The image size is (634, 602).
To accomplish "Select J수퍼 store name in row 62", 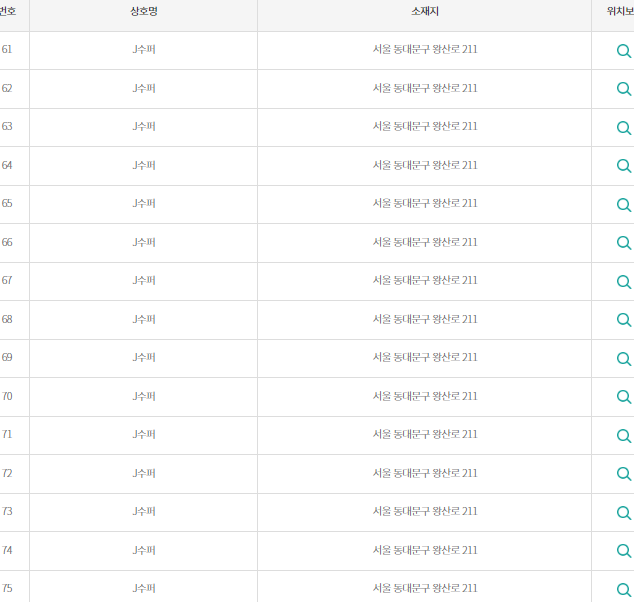I will [144, 88].
